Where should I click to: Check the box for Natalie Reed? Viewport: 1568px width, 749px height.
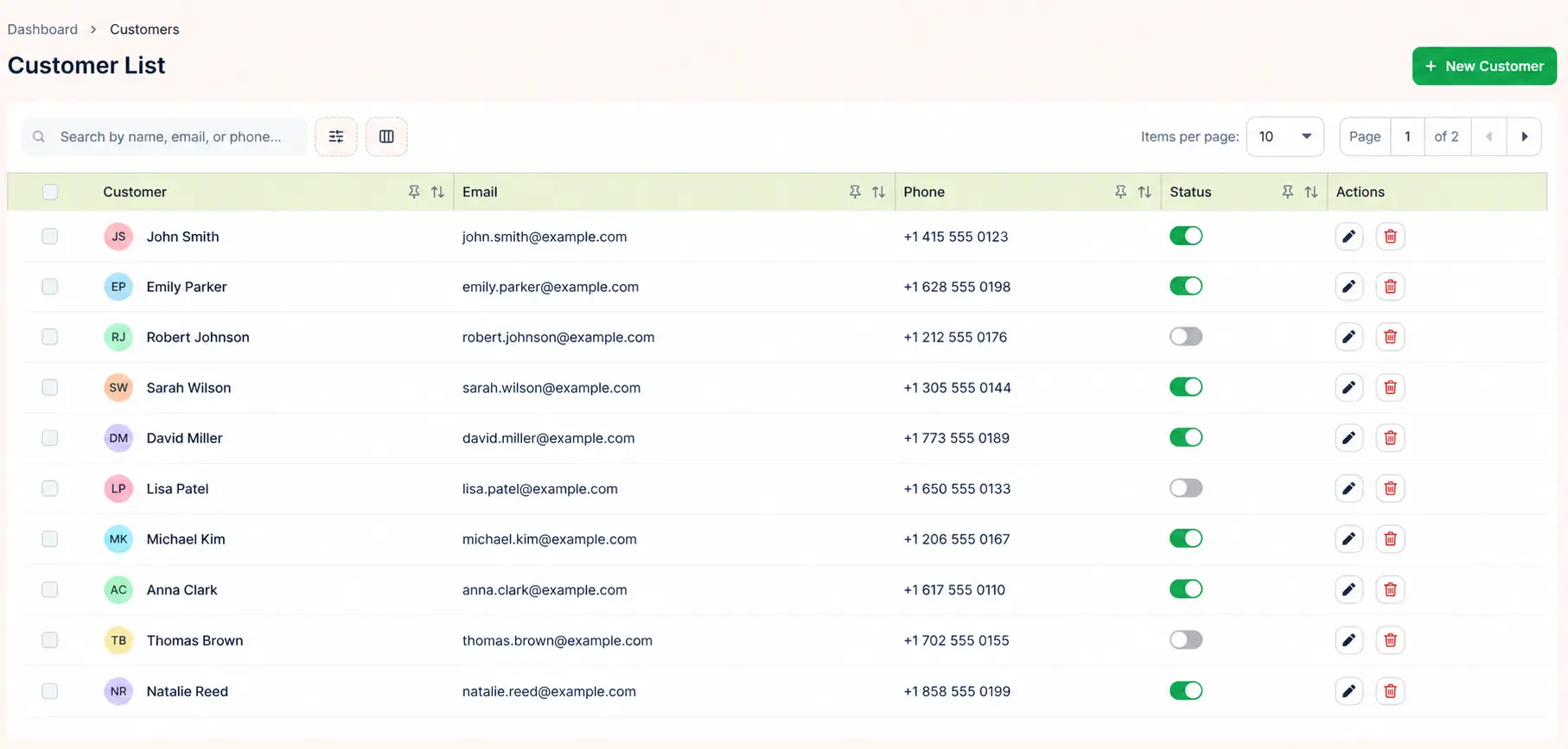(50, 691)
